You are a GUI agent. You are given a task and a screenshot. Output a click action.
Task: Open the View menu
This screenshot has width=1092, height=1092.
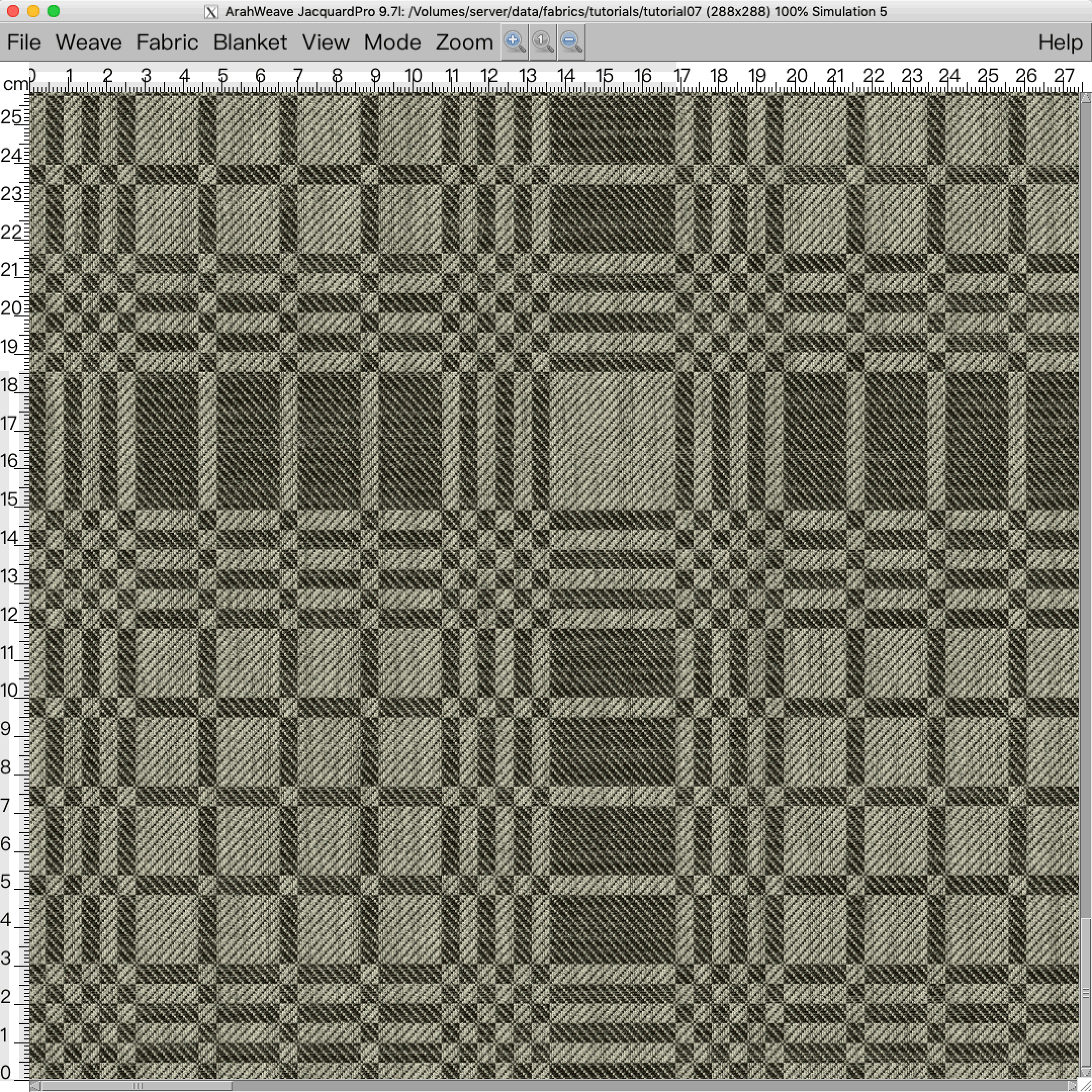[x=326, y=42]
